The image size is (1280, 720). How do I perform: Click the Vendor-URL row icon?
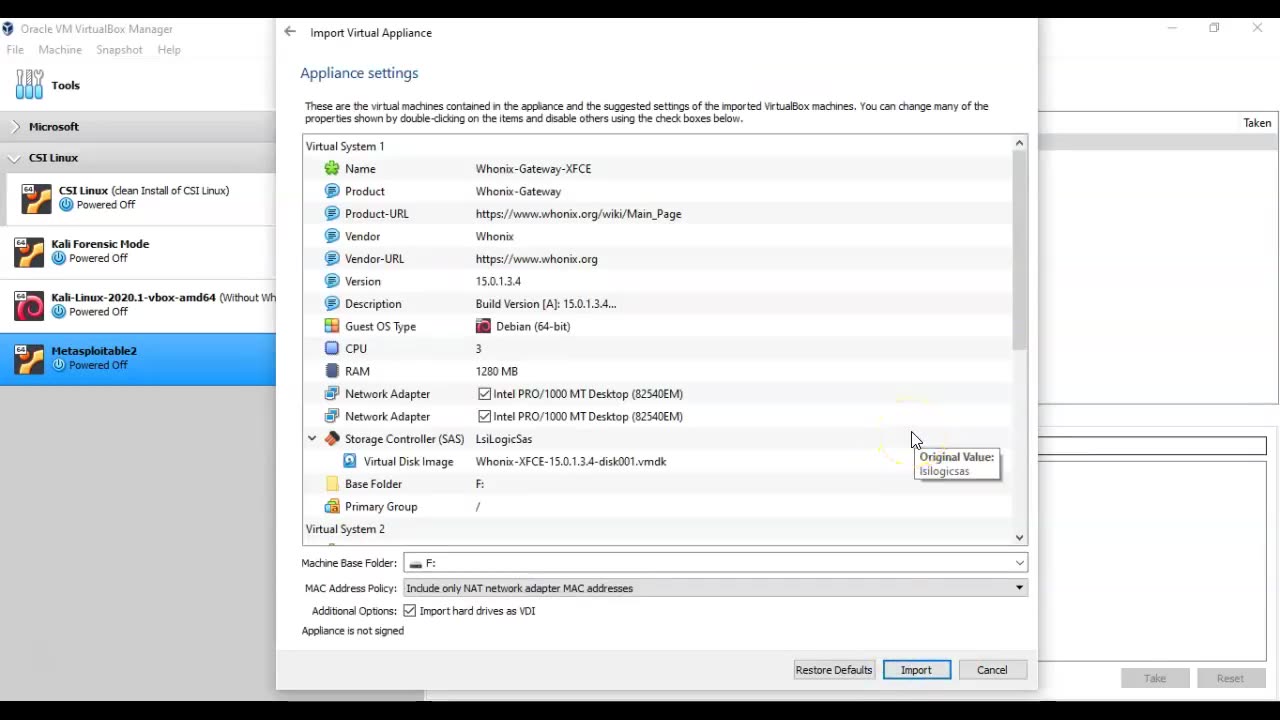coord(332,259)
